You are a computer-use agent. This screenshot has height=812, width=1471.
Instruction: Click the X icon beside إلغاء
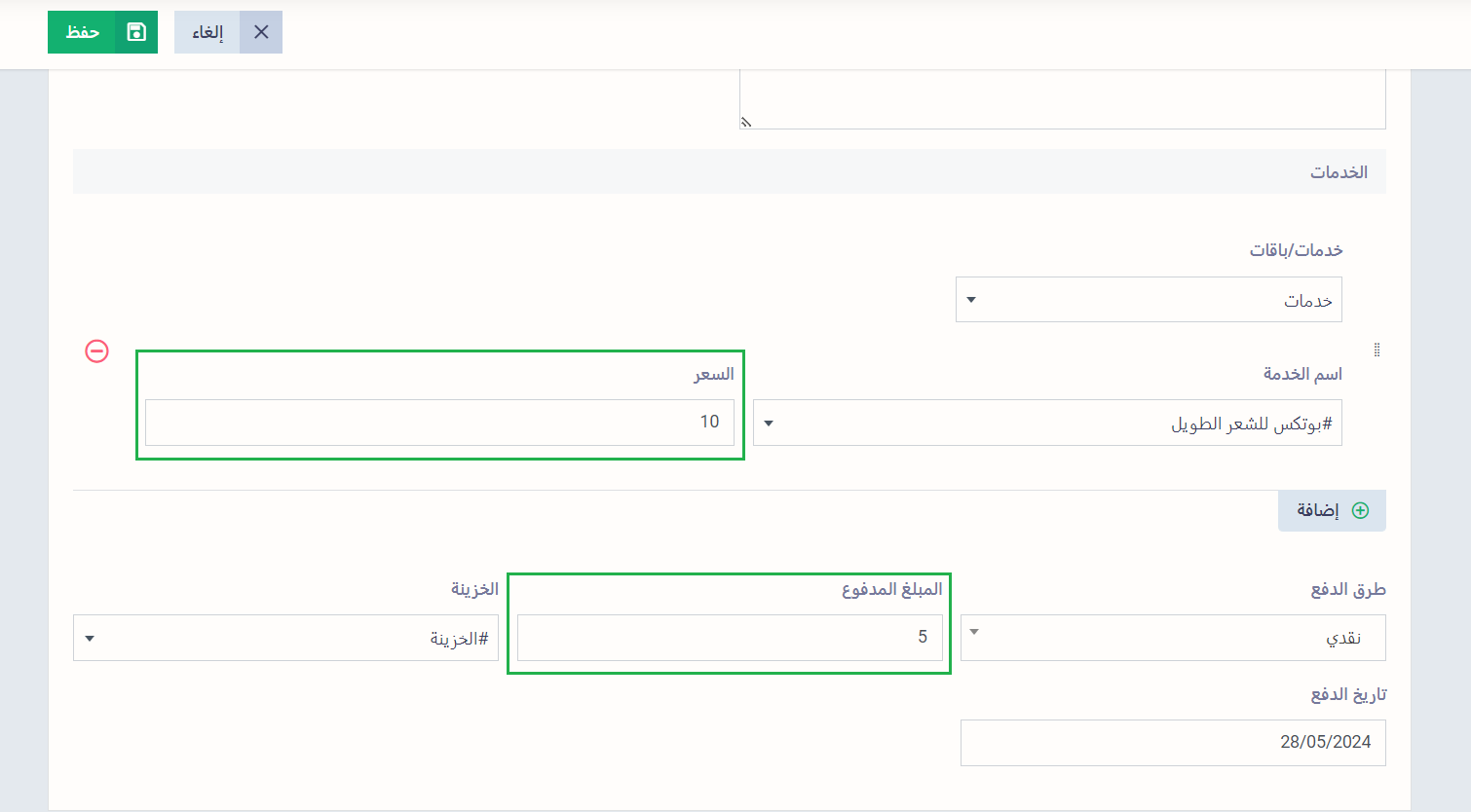pos(261,32)
